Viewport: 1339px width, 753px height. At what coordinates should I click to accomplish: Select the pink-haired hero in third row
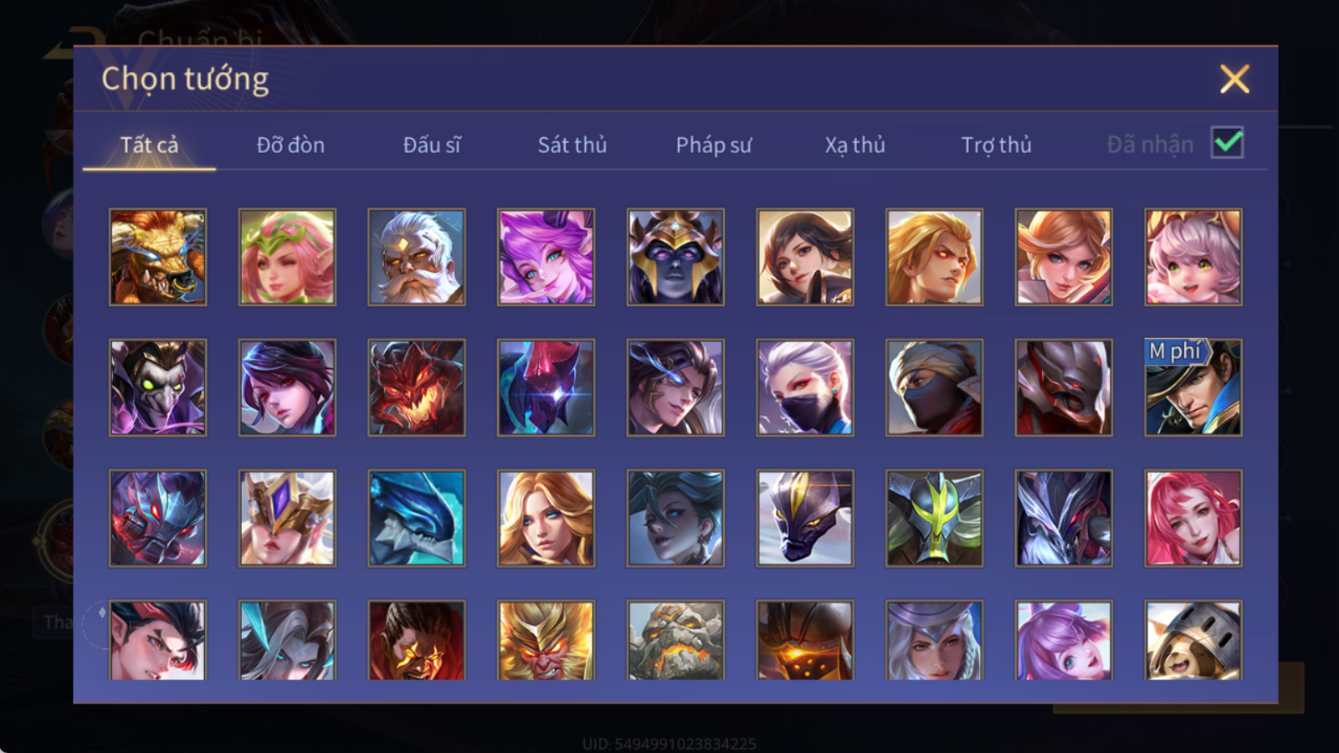pyautogui.click(x=1193, y=518)
